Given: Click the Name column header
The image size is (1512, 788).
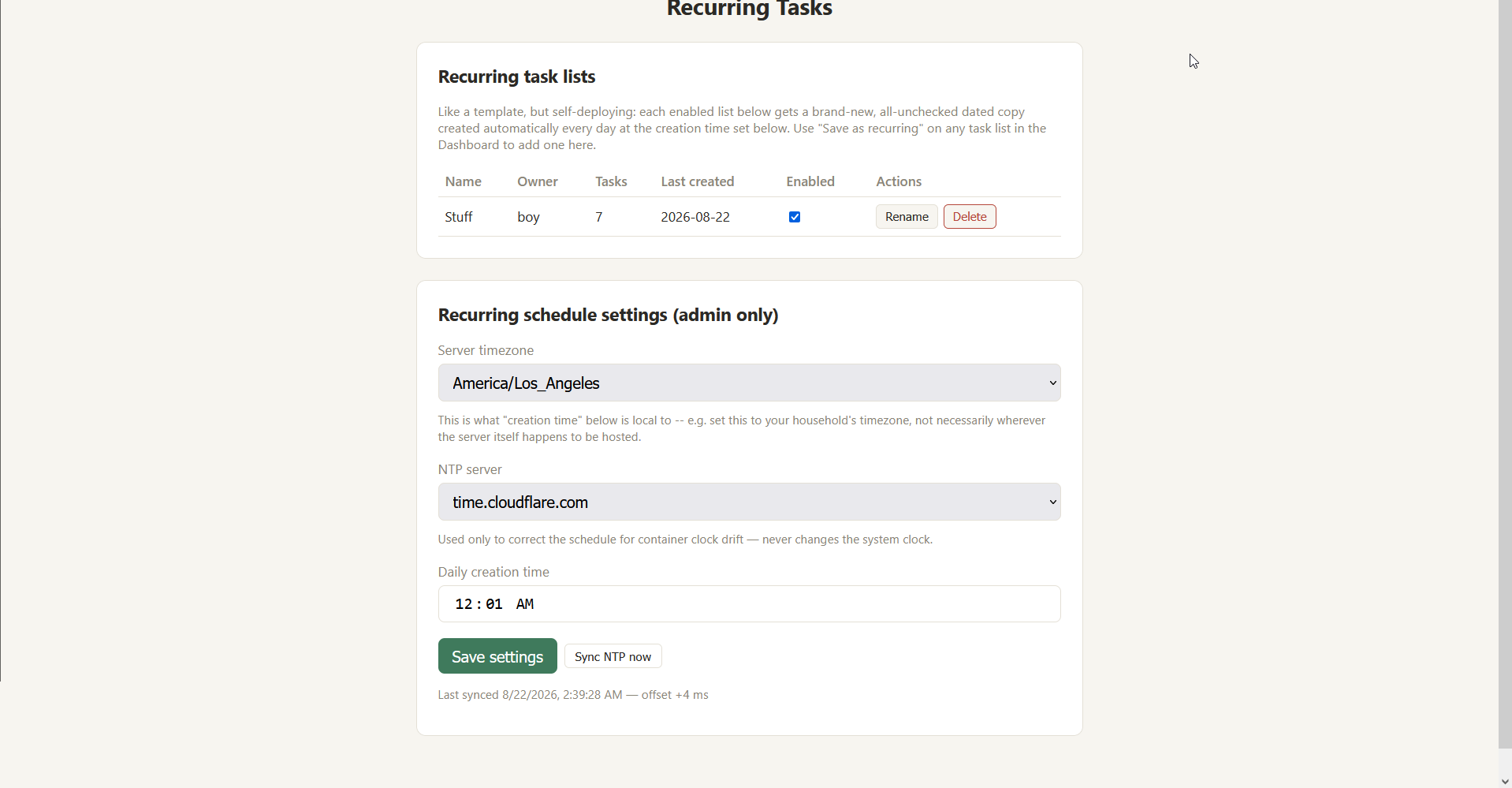Looking at the screenshot, I should coord(464,181).
